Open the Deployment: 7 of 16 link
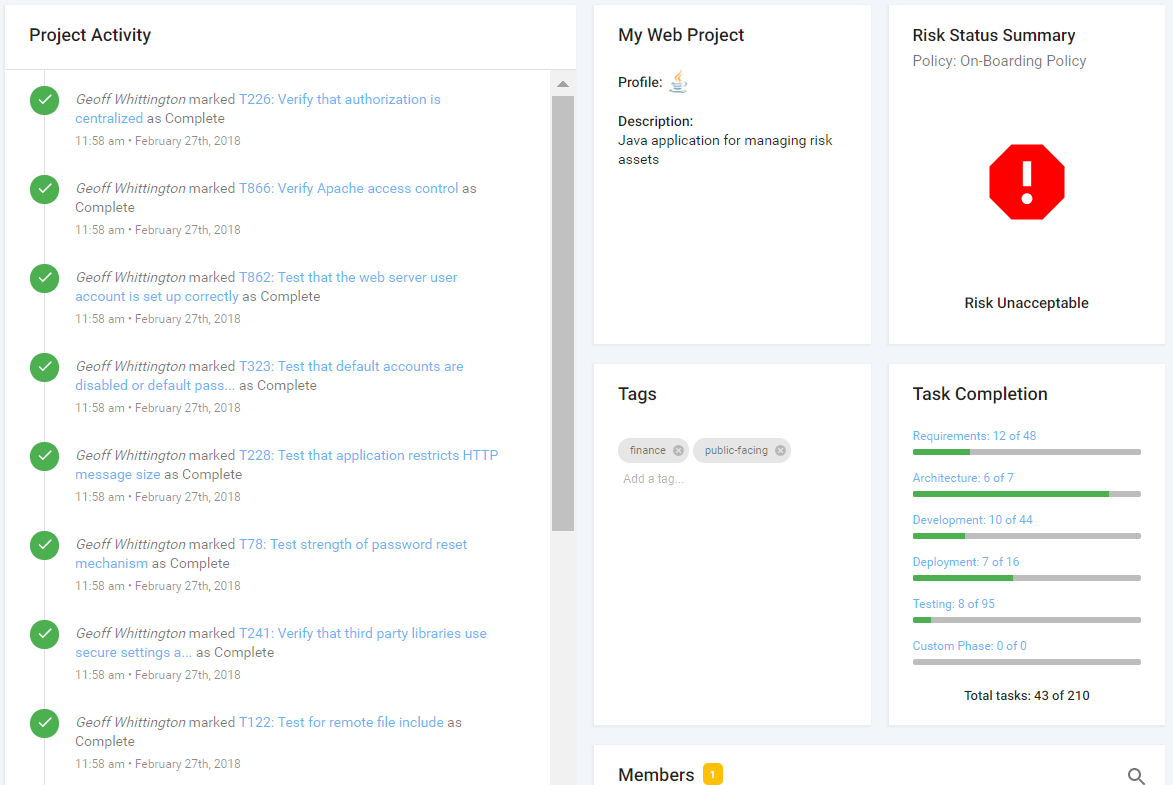The height and width of the screenshot is (785, 1173). (965, 561)
